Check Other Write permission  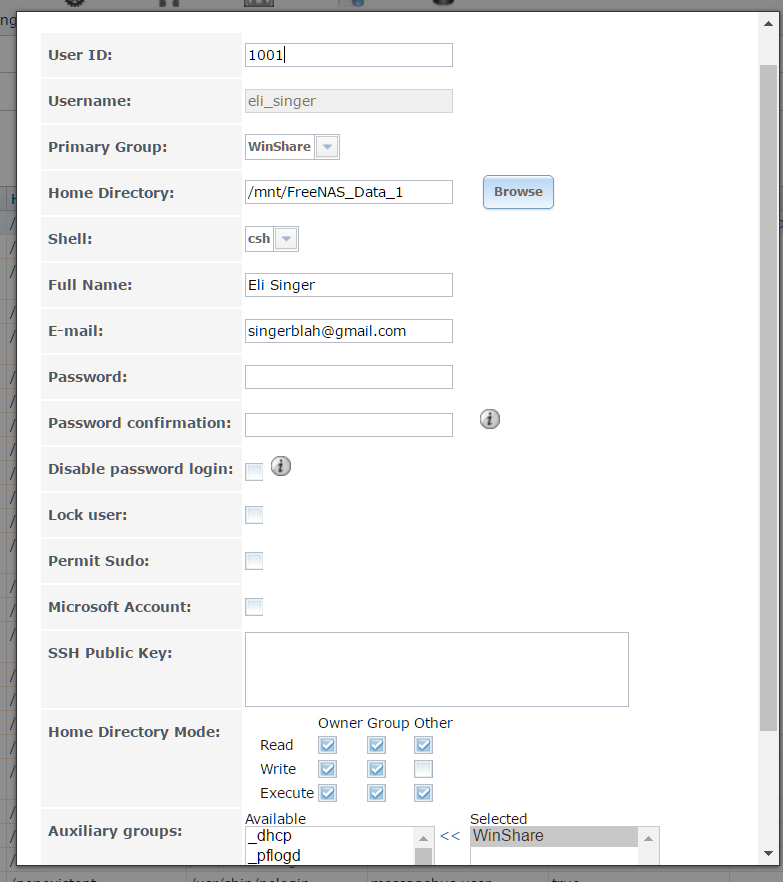(x=424, y=769)
